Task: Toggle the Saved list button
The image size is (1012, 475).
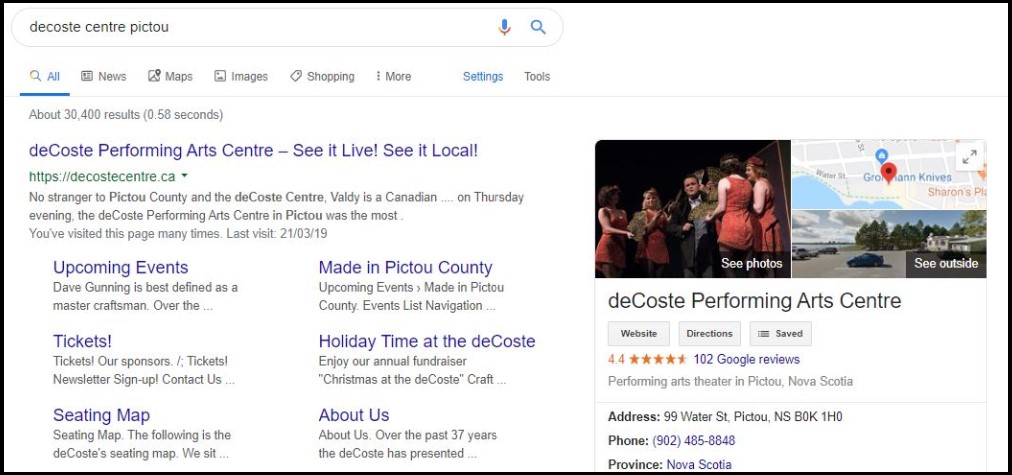Action: tap(780, 334)
